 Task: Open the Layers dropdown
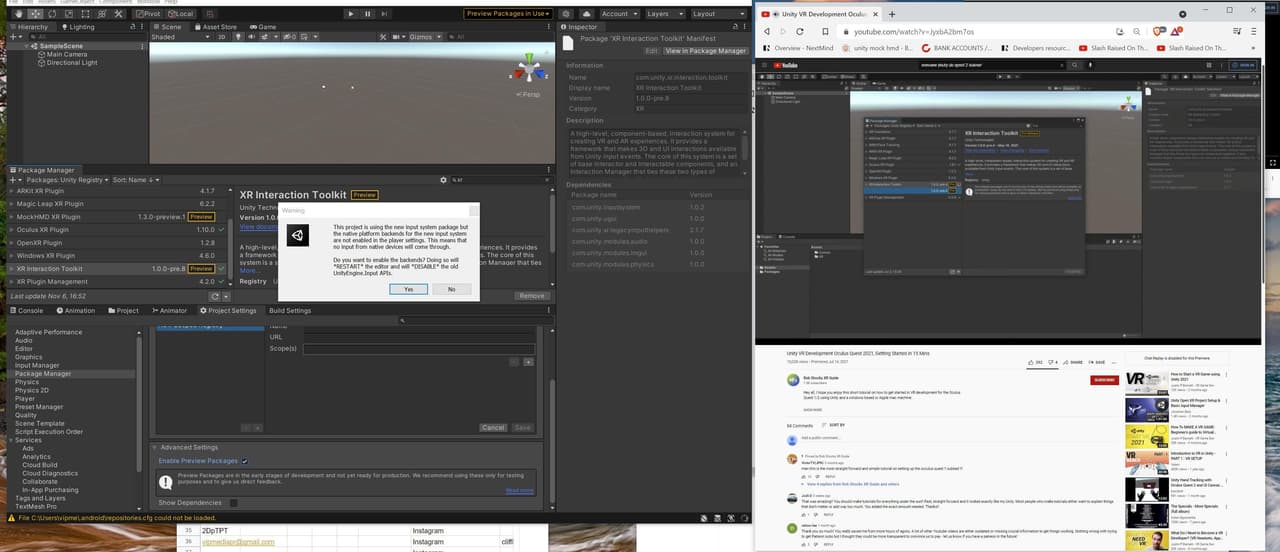[x=663, y=14]
